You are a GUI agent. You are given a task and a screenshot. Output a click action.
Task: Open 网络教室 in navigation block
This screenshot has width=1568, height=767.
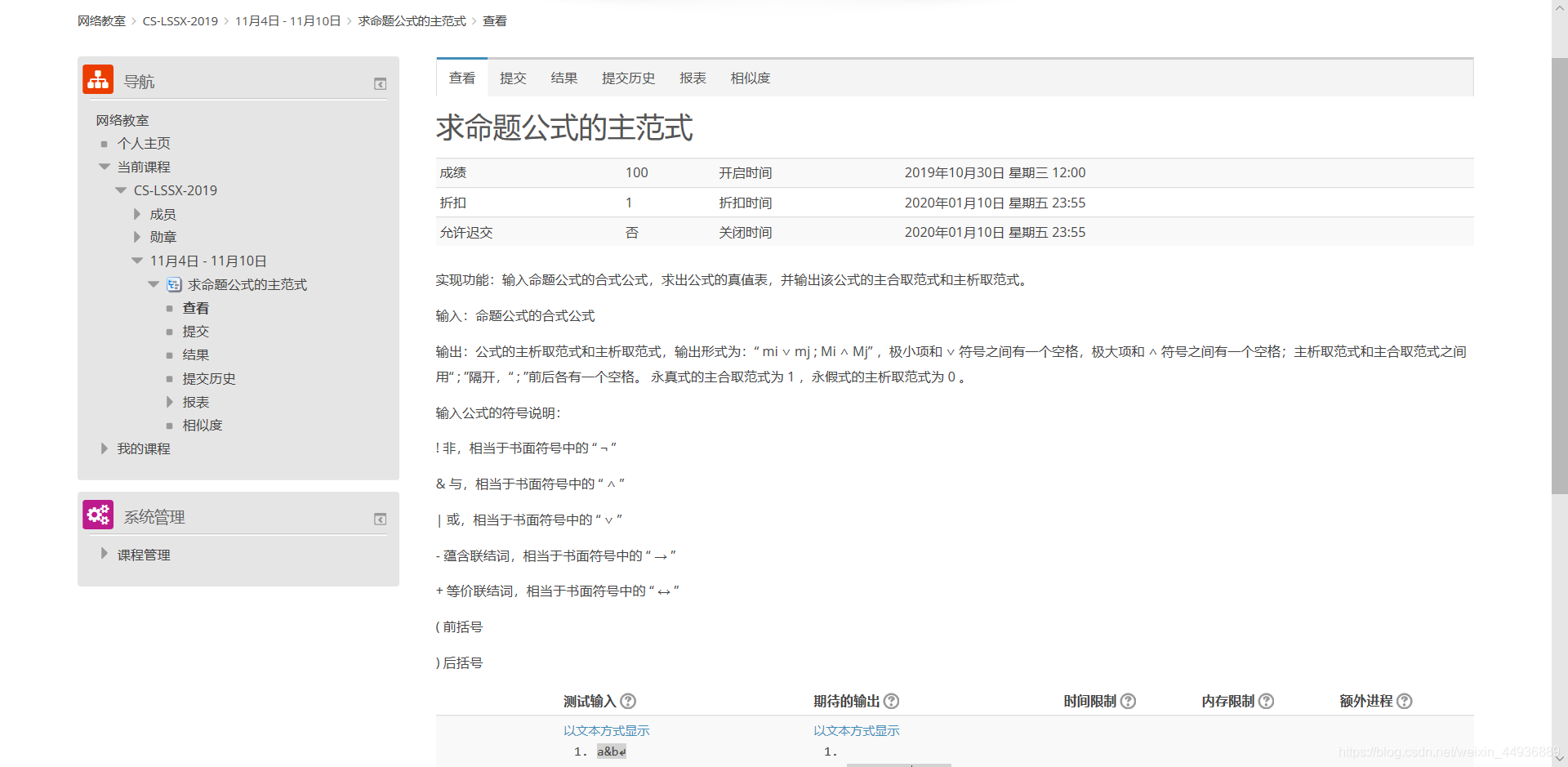click(x=122, y=120)
